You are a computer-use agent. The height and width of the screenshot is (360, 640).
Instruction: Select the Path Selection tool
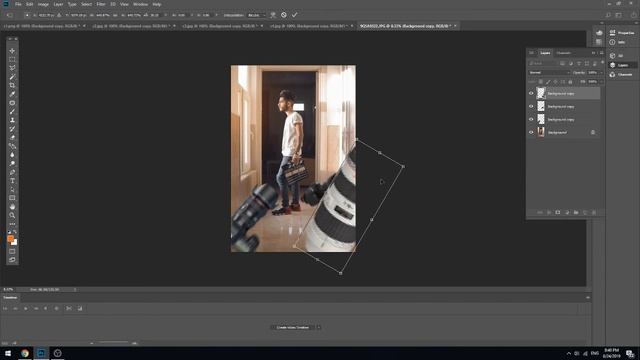pos(12,189)
